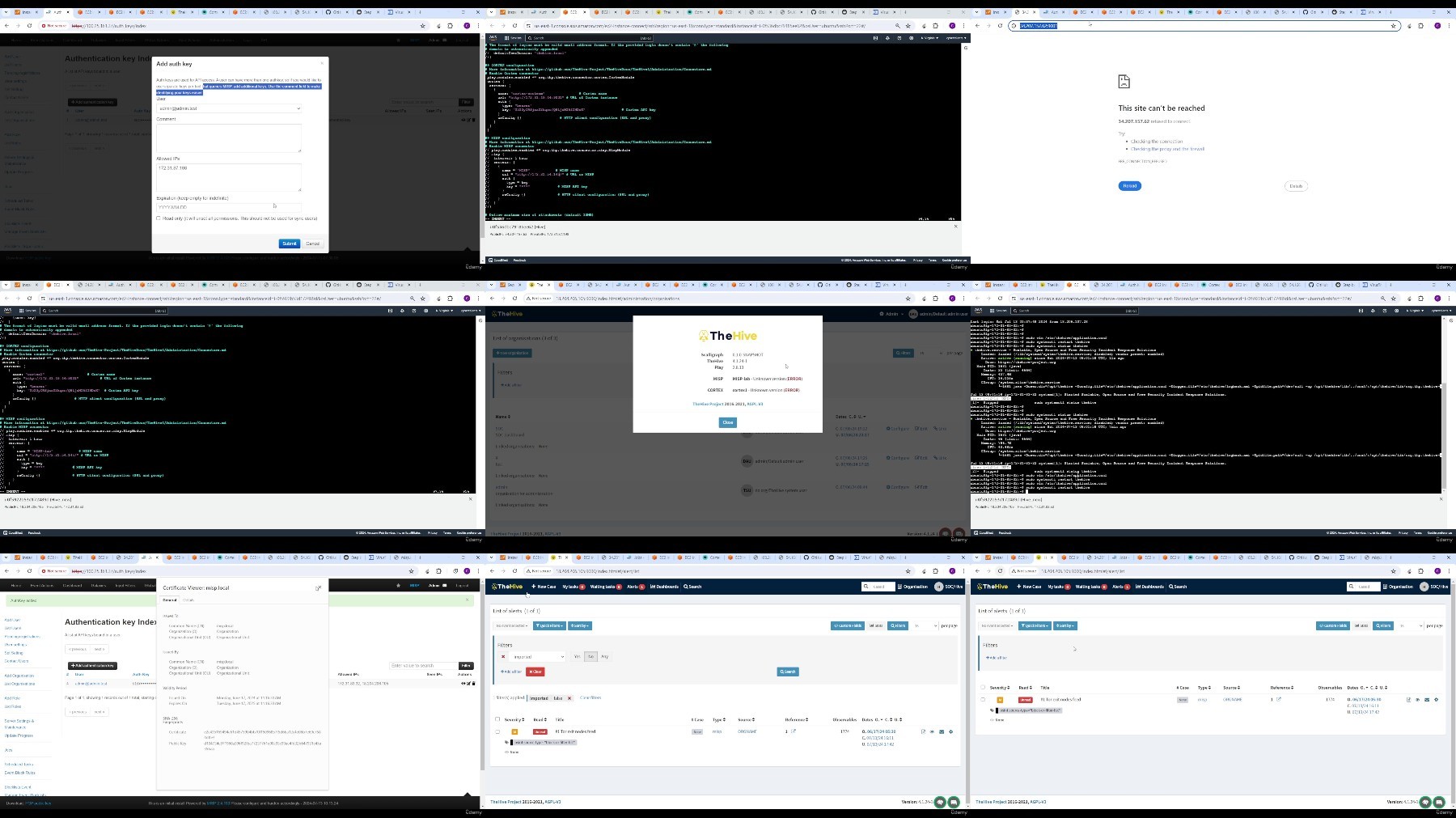Click the Expiration YYYY-MM-DD field
The width and height of the screenshot is (1456, 818).
click(x=229, y=207)
